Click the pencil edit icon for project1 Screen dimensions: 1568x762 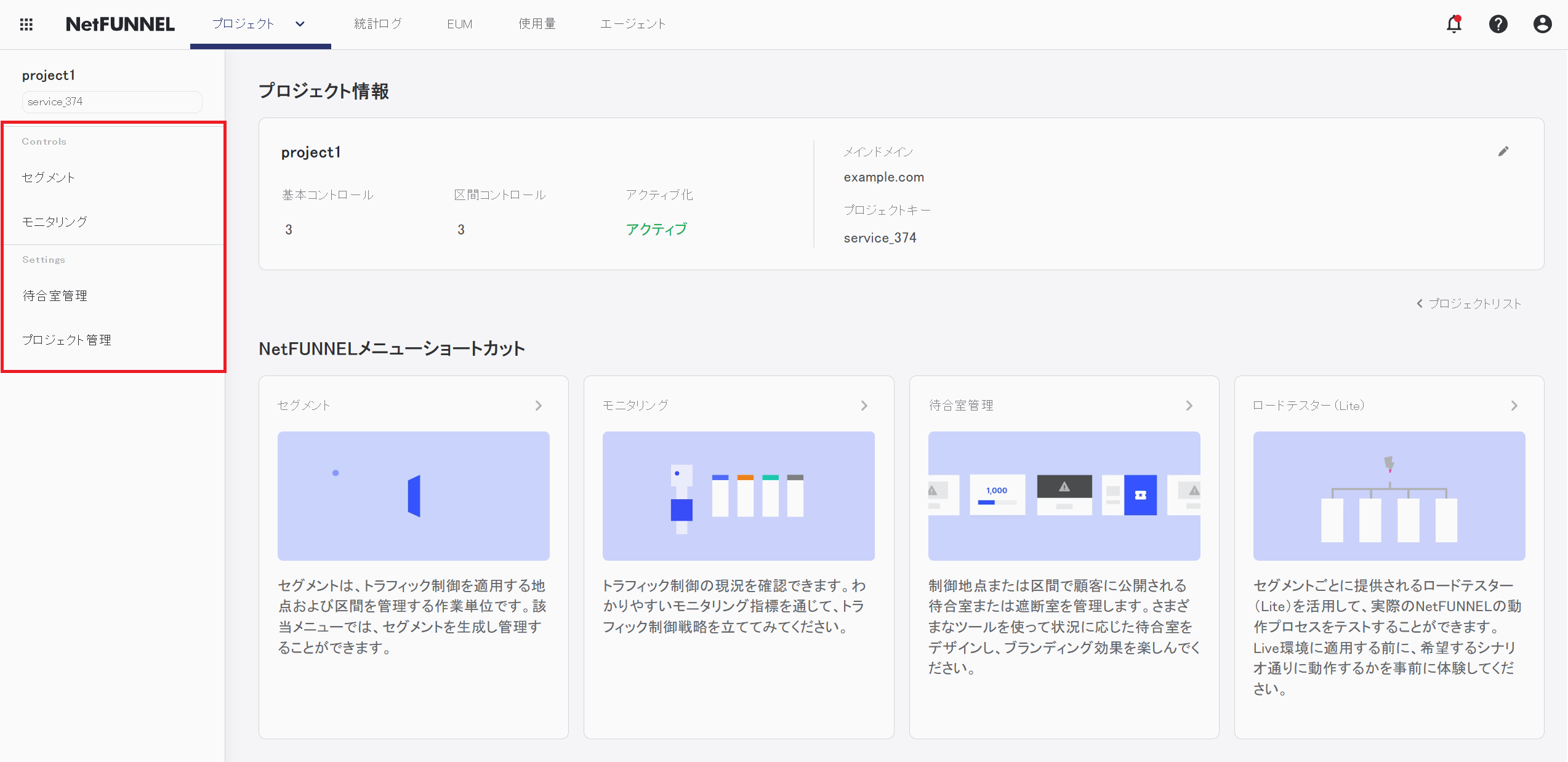[1503, 151]
